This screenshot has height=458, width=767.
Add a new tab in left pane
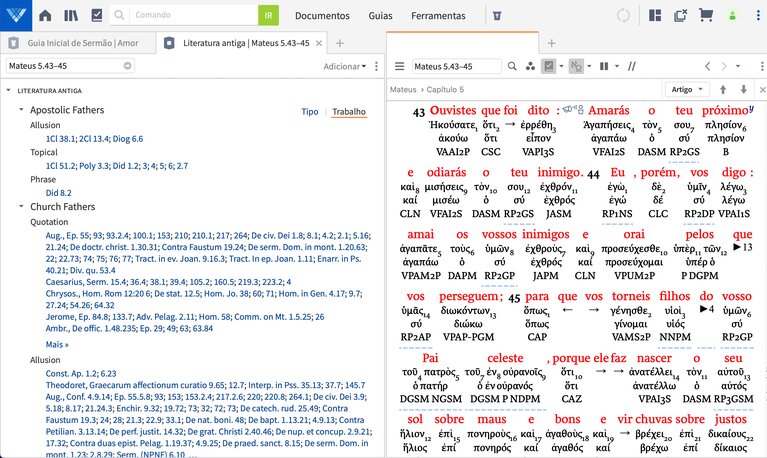(x=339, y=43)
